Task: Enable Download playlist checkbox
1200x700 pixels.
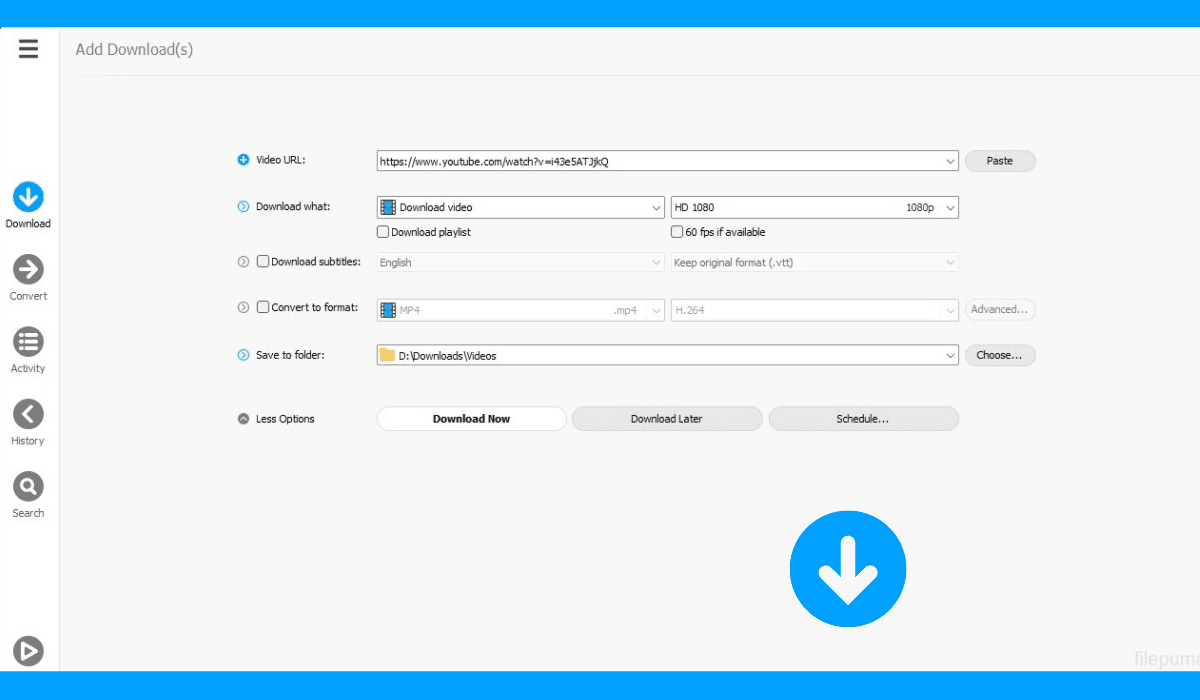Action: coord(383,232)
